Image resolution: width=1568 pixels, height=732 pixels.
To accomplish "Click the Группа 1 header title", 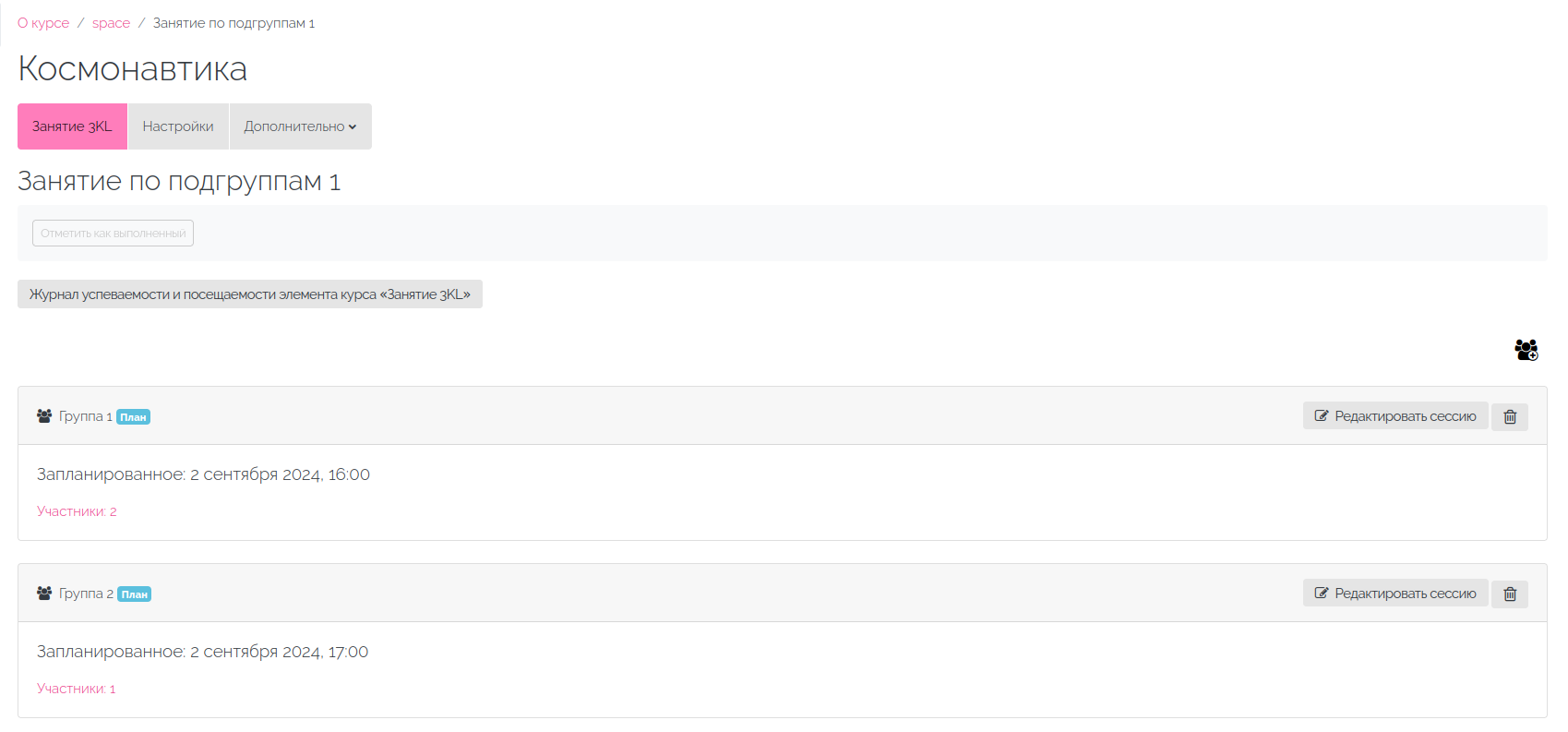I will 86,416.
